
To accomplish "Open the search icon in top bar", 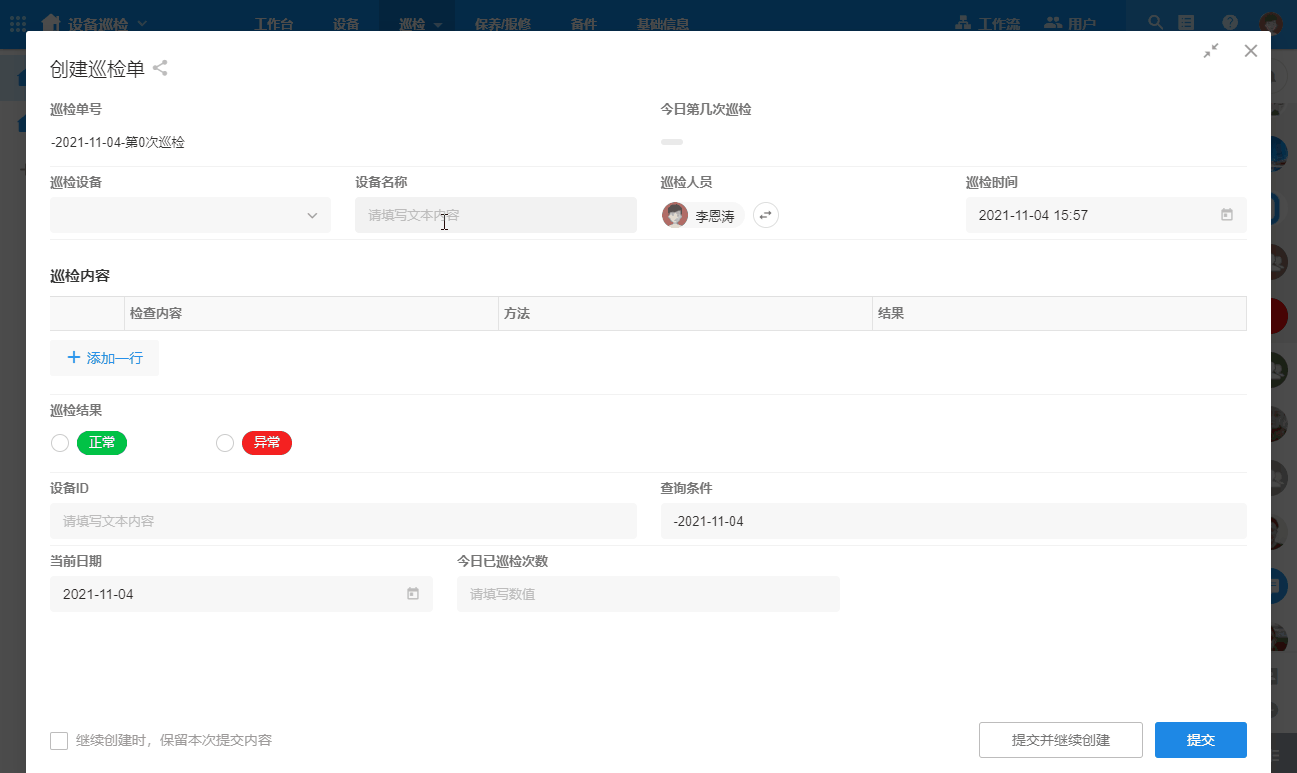I will click(1155, 22).
